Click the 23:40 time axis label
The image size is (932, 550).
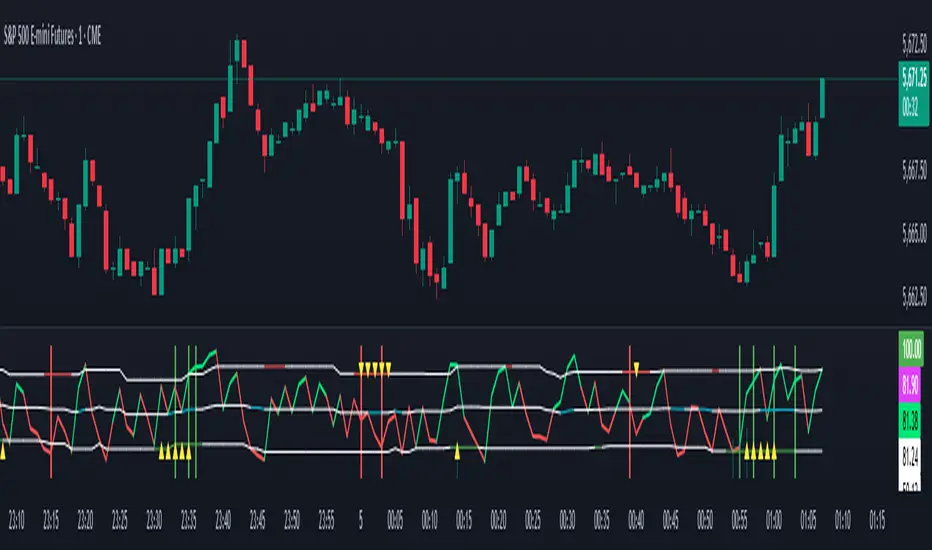(223, 521)
